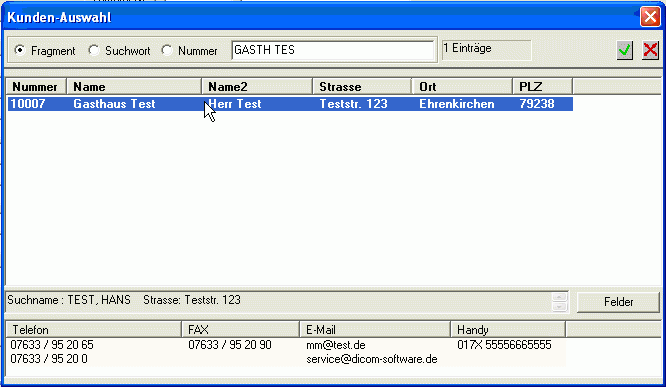The image size is (666, 387).
Task: Click the search field containing GASTH TES
Action: [333, 50]
